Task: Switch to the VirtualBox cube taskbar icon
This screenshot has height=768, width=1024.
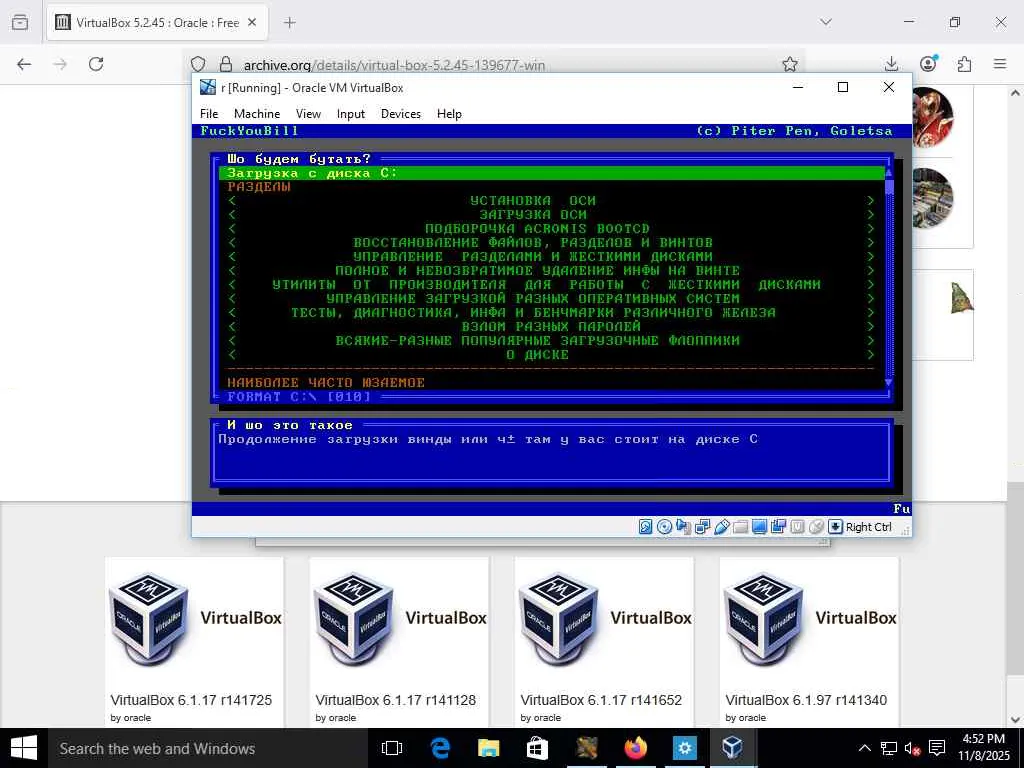Action: tap(733, 748)
